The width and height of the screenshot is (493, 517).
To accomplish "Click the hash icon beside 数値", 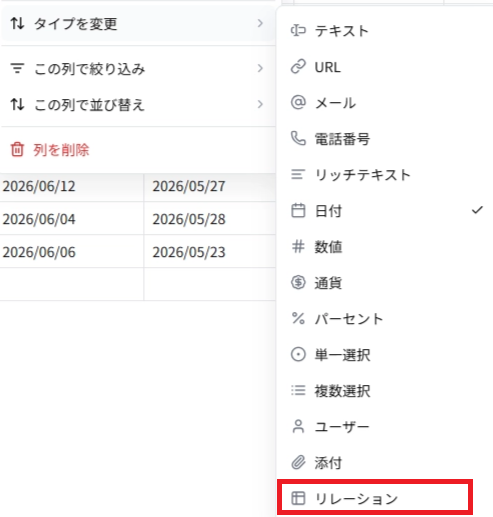I will click(x=298, y=247).
